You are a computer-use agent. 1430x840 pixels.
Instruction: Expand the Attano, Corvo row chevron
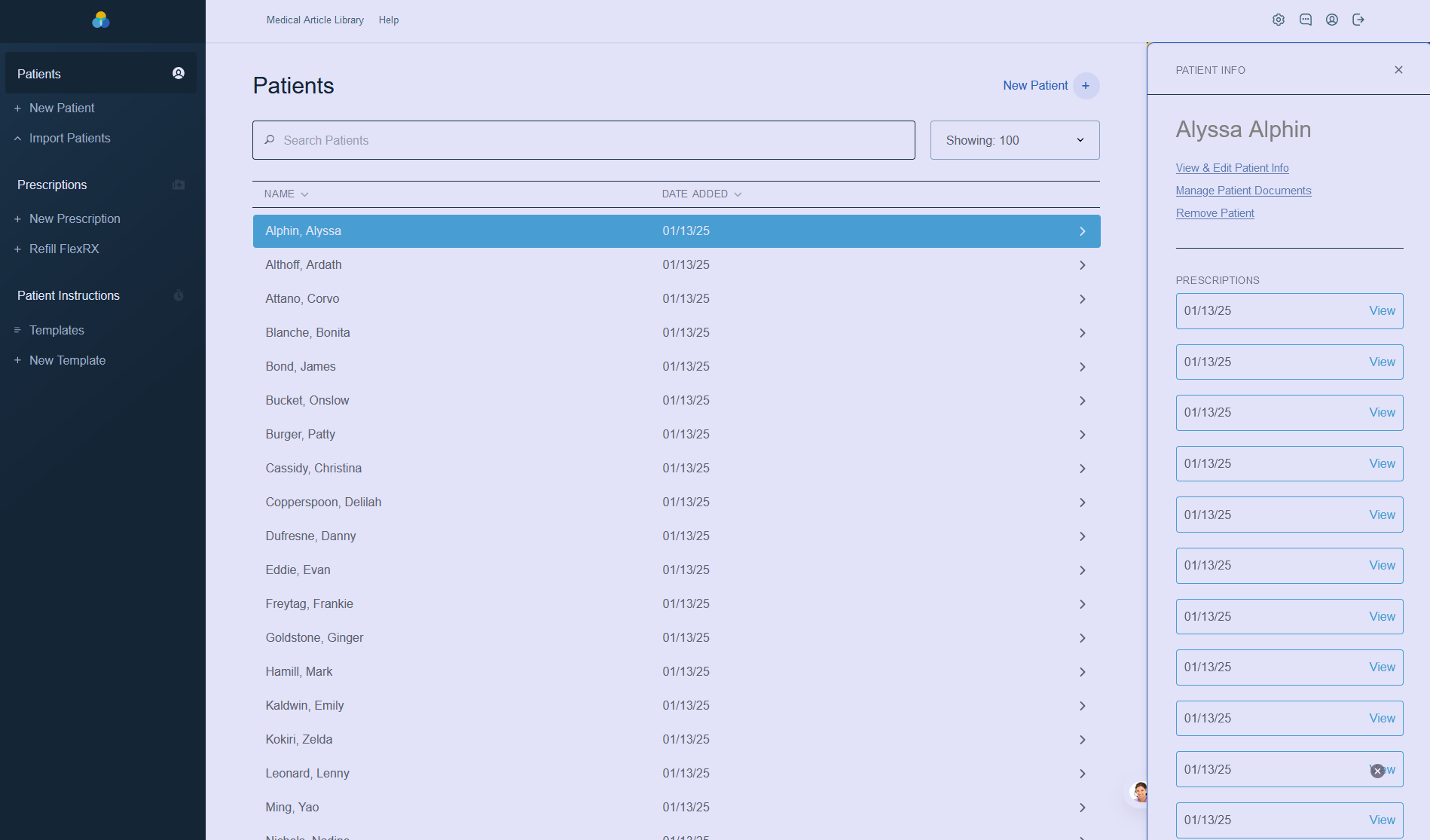pyautogui.click(x=1083, y=299)
